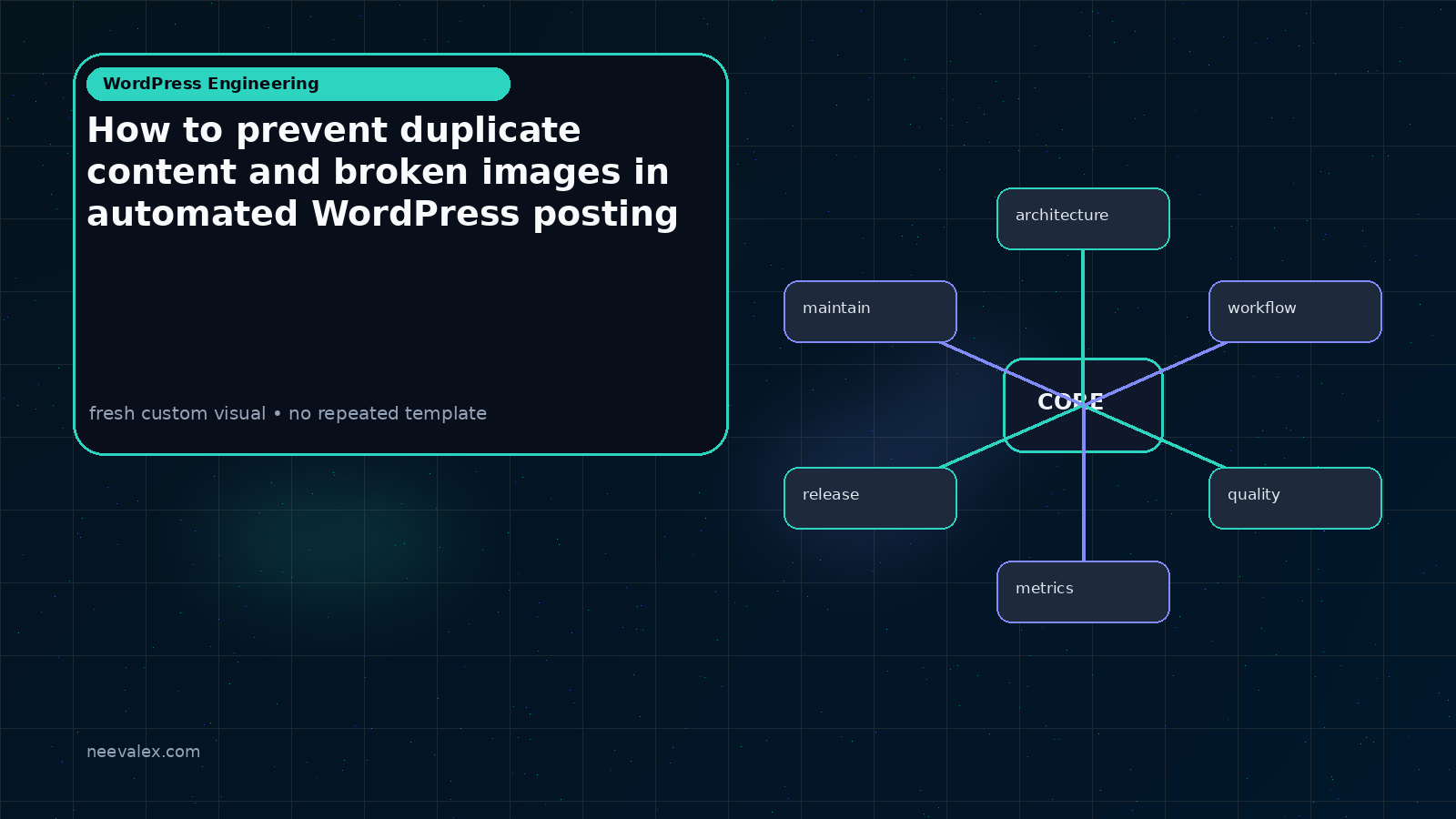Click the CORE center node
This screenshot has height=819, width=1456.
click(1083, 405)
